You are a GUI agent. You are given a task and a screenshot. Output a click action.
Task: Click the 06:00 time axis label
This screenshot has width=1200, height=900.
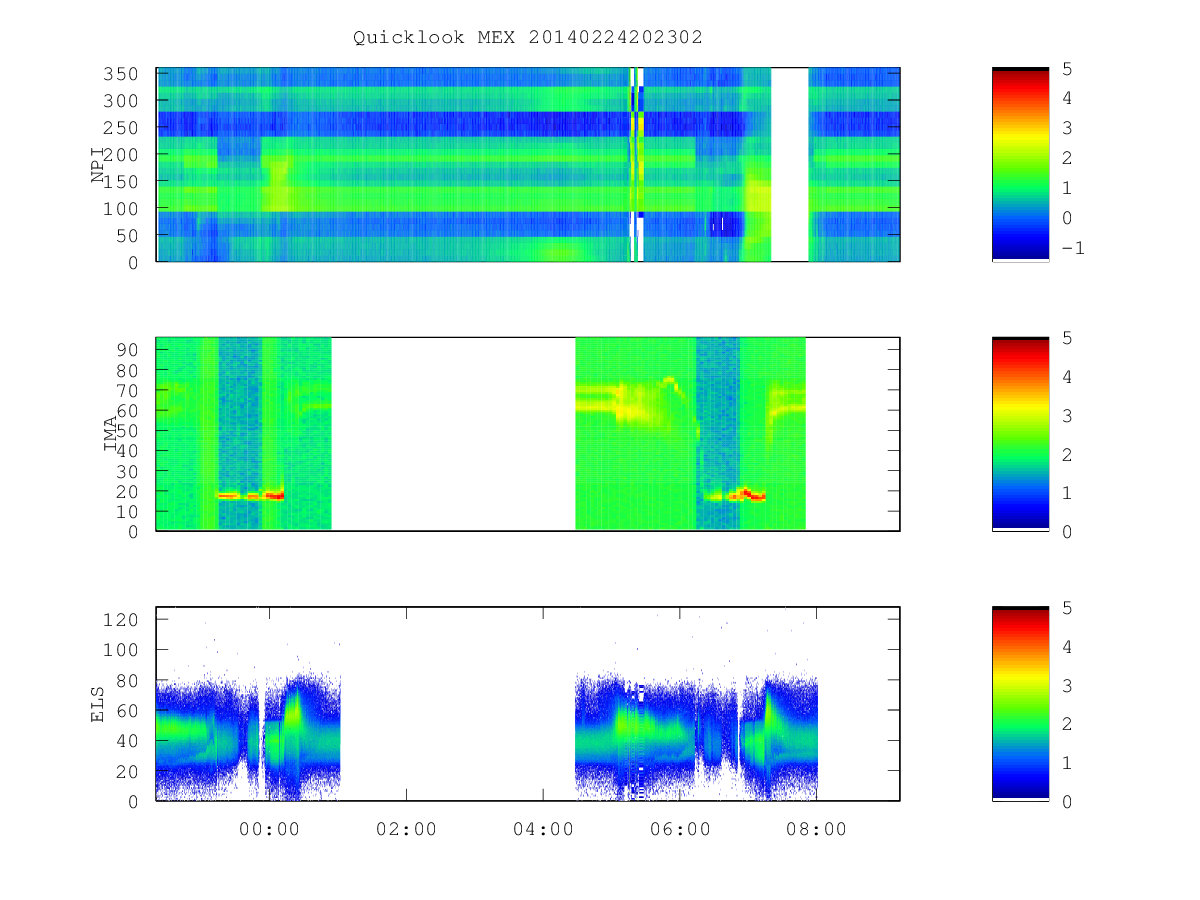(680, 829)
